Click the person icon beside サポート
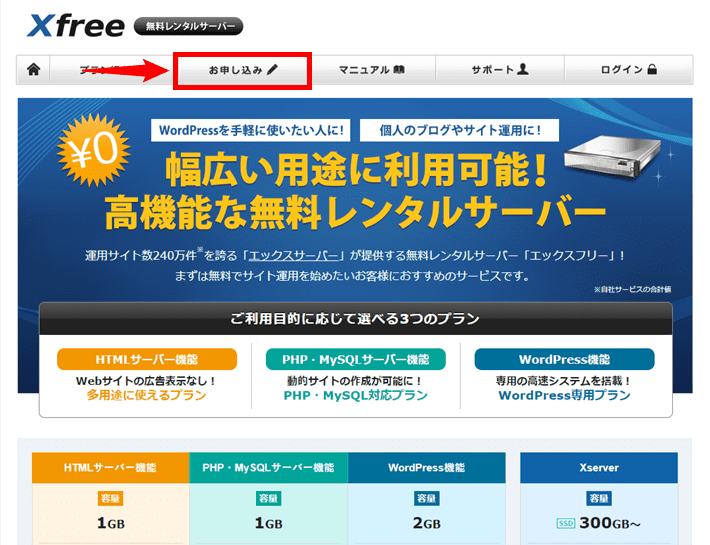This screenshot has width=710, height=545. [x=523, y=69]
